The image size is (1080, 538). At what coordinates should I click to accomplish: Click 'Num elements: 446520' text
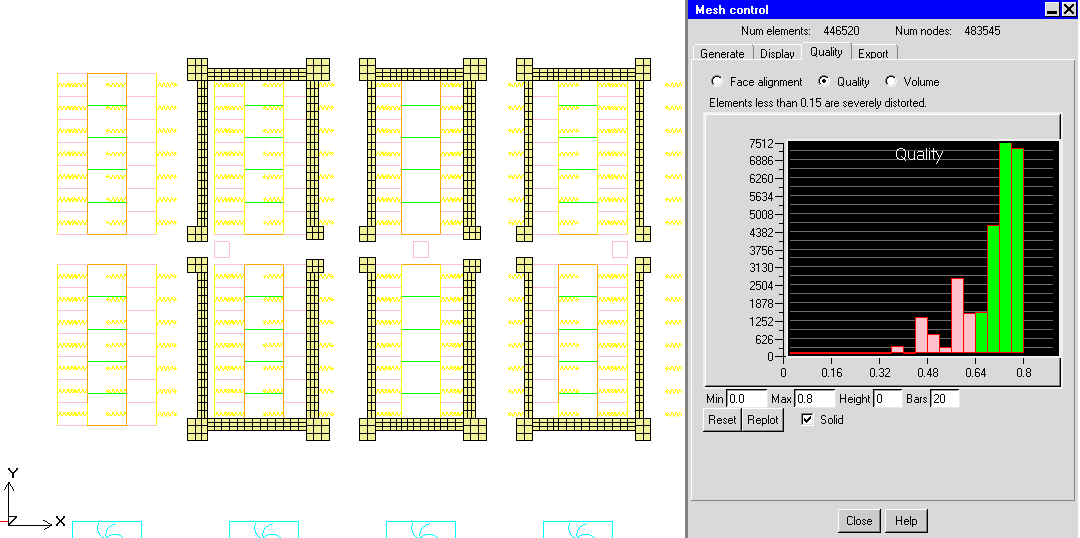(x=800, y=31)
